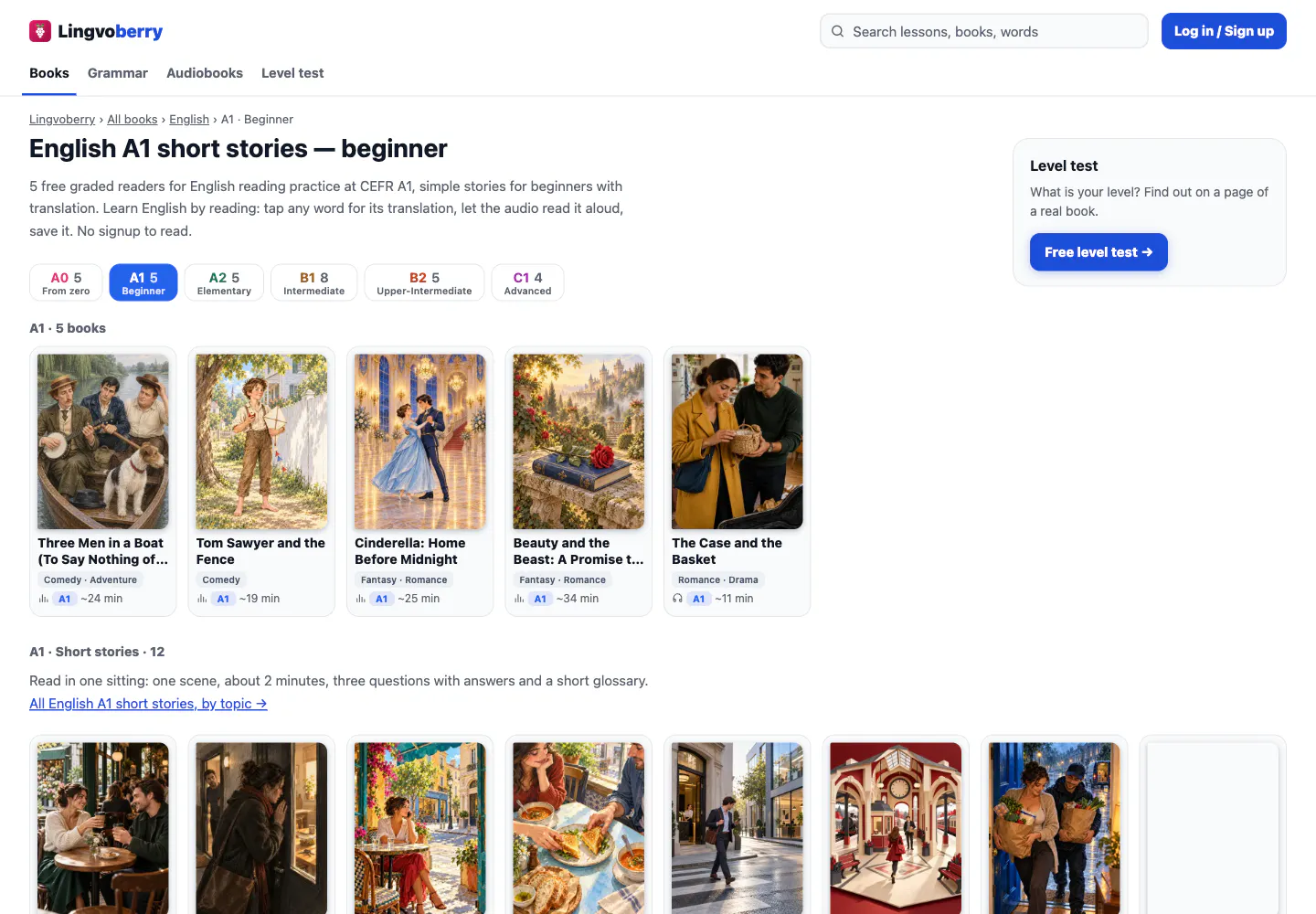
Task: Open the All books breadcrumb link
Action: click(x=133, y=120)
